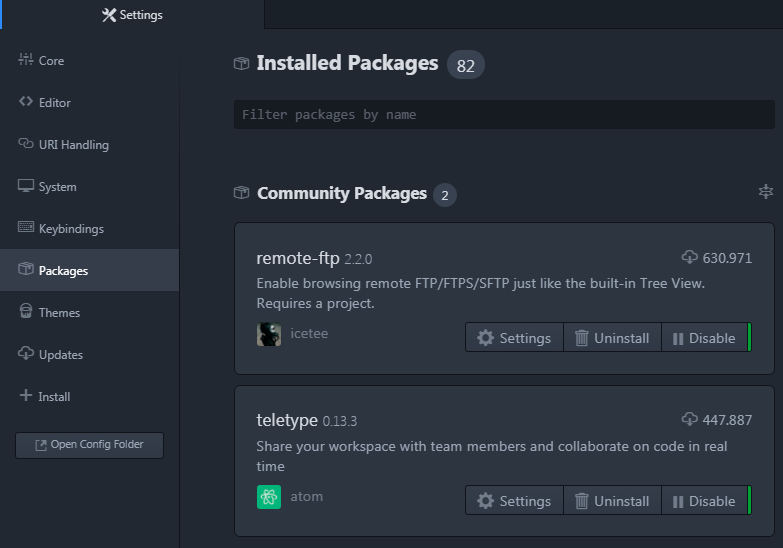Image resolution: width=783 pixels, height=548 pixels.
Task: Open the Keybindings section
Action: (90, 228)
